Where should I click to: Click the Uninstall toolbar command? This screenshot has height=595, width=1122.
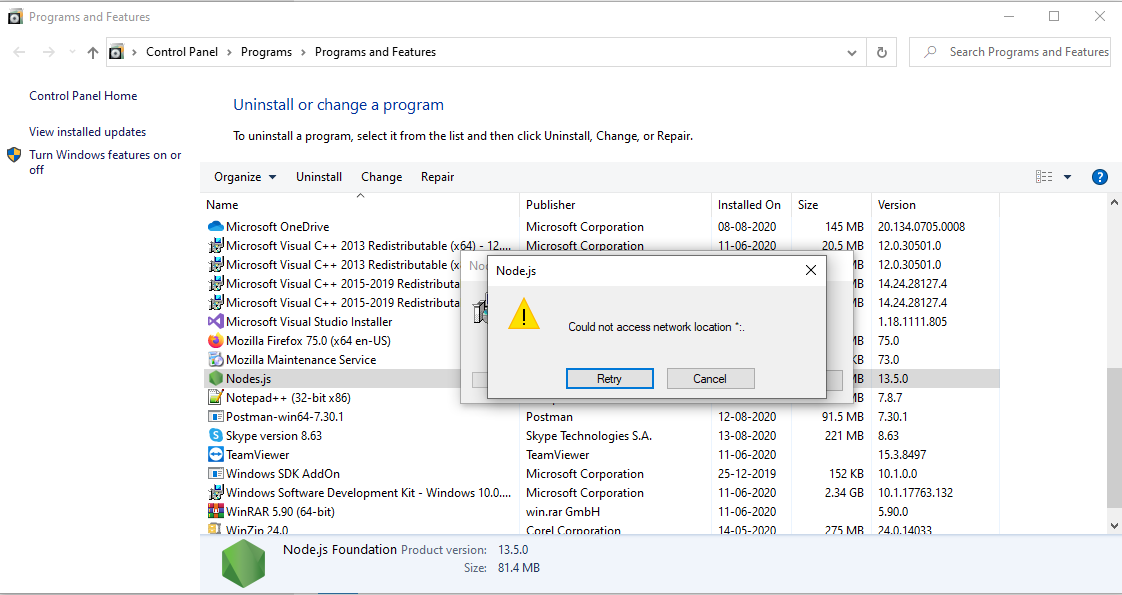click(319, 177)
